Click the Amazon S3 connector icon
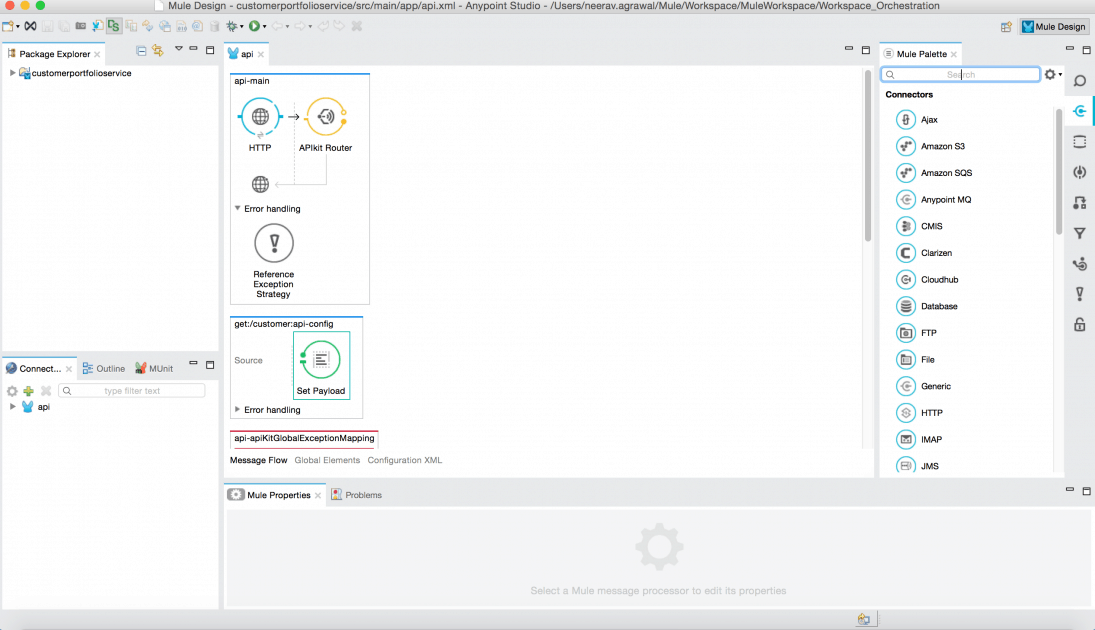Screen dimensions: 1095x630 pos(906,145)
